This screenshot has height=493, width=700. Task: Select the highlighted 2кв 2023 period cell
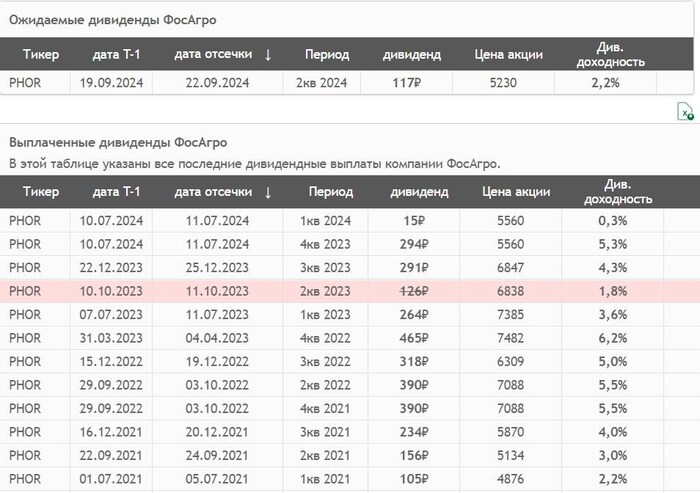pyautogui.click(x=325, y=291)
